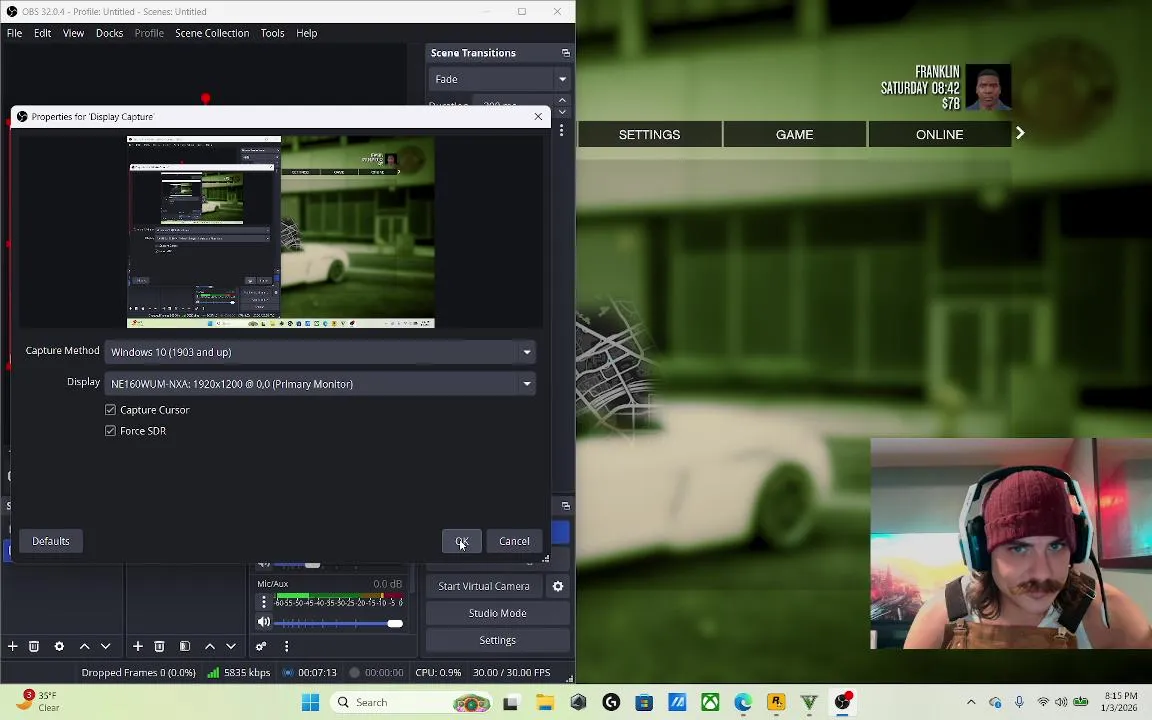The width and height of the screenshot is (1152, 720).
Task: Open the View menu in OBS
Action: coord(73,33)
